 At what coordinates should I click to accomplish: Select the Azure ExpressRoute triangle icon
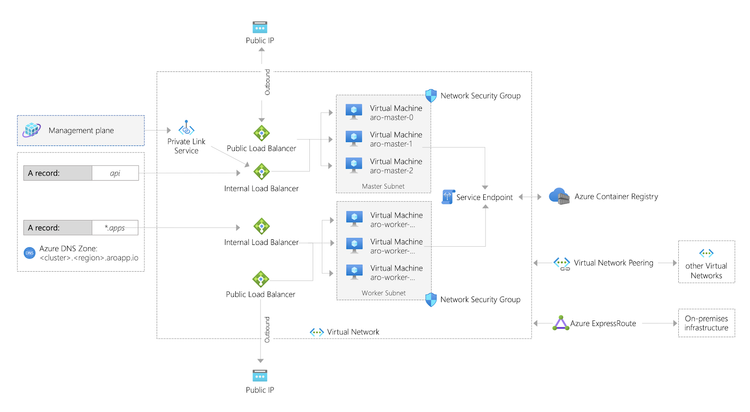[560, 323]
